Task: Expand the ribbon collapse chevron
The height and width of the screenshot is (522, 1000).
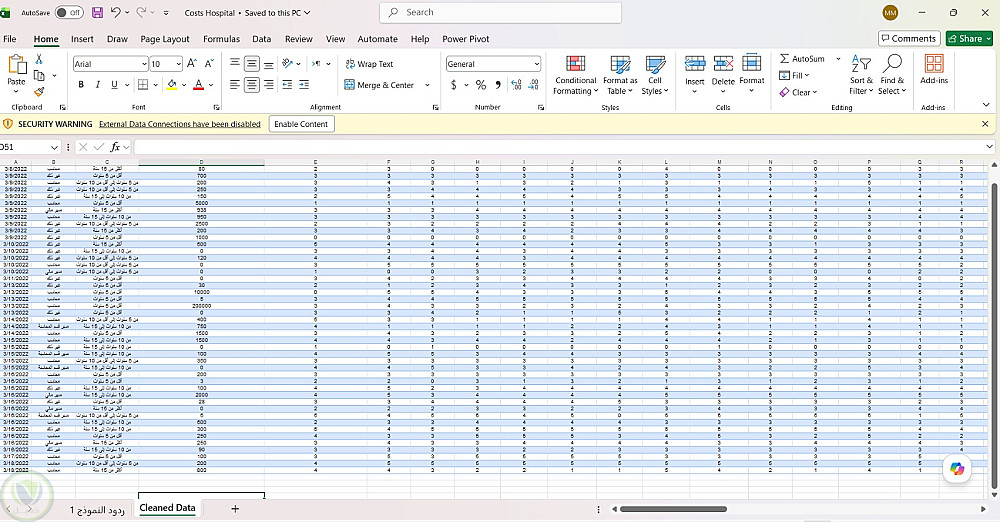Action: [985, 105]
